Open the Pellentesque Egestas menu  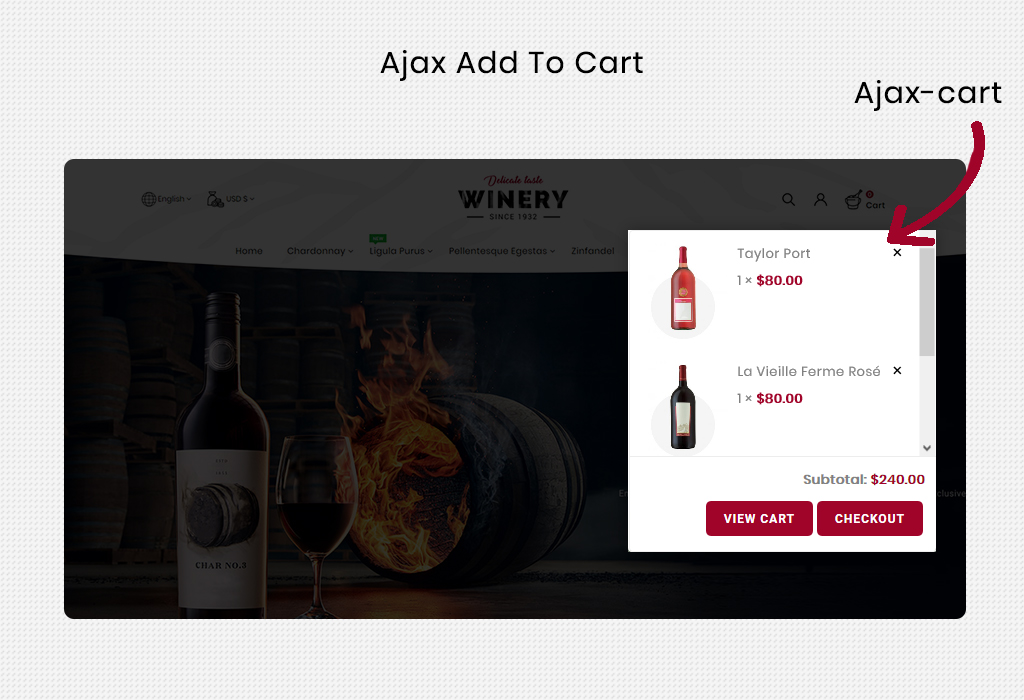[502, 251]
